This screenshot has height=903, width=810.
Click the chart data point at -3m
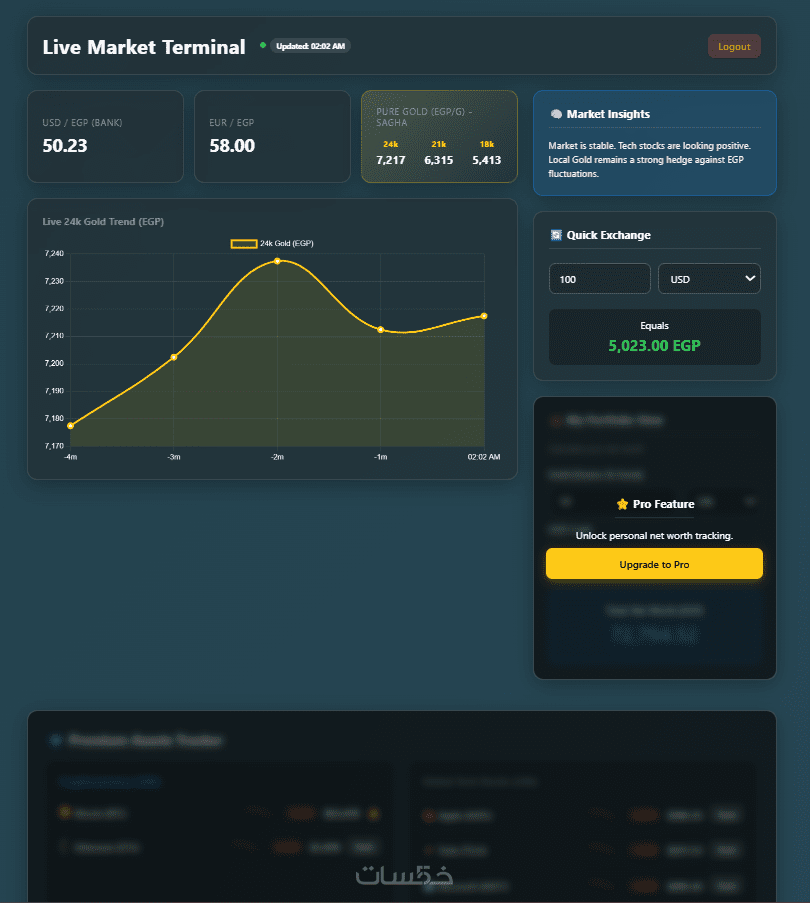174,358
